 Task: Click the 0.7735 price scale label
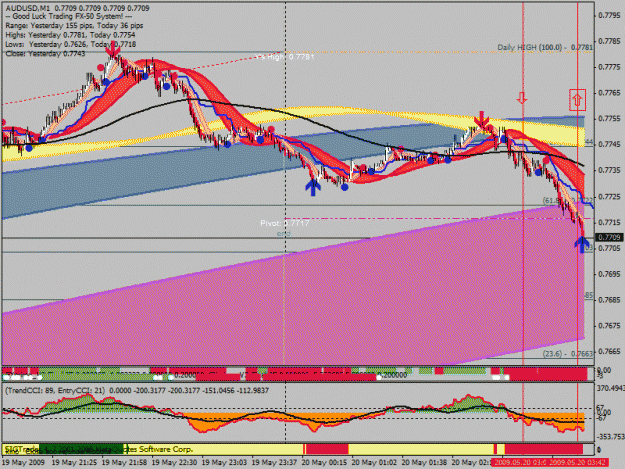pos(609,170)
